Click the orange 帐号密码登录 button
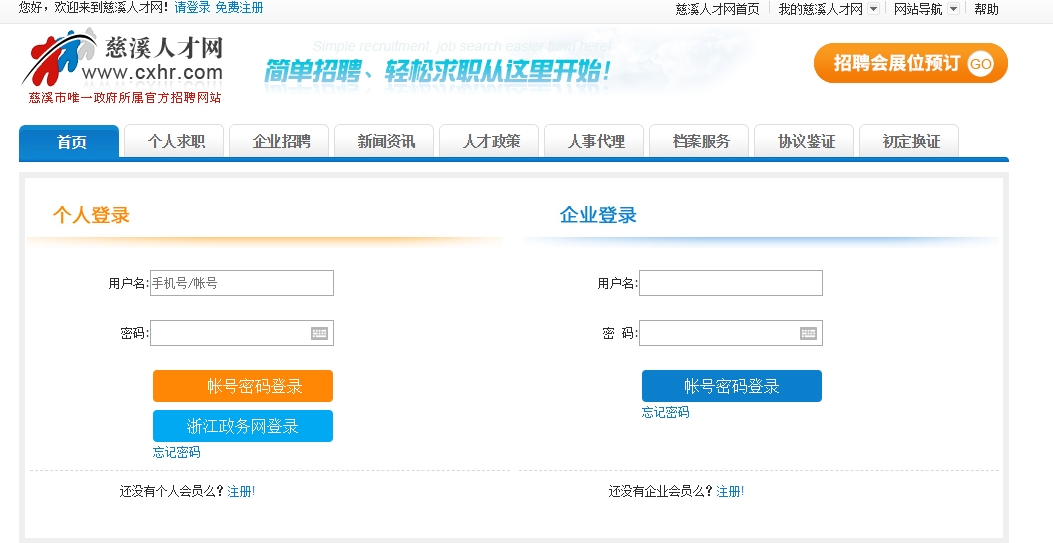Image resolution: width=1053 pixels, height=543 pixels. pyautogui.click(x=243, y=386)
